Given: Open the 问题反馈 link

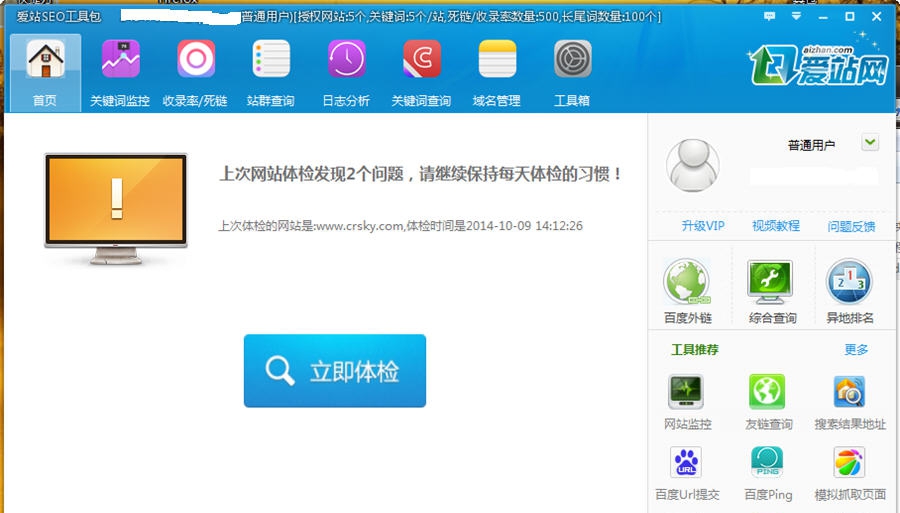Looking at the screenshot, I should 851,227.
